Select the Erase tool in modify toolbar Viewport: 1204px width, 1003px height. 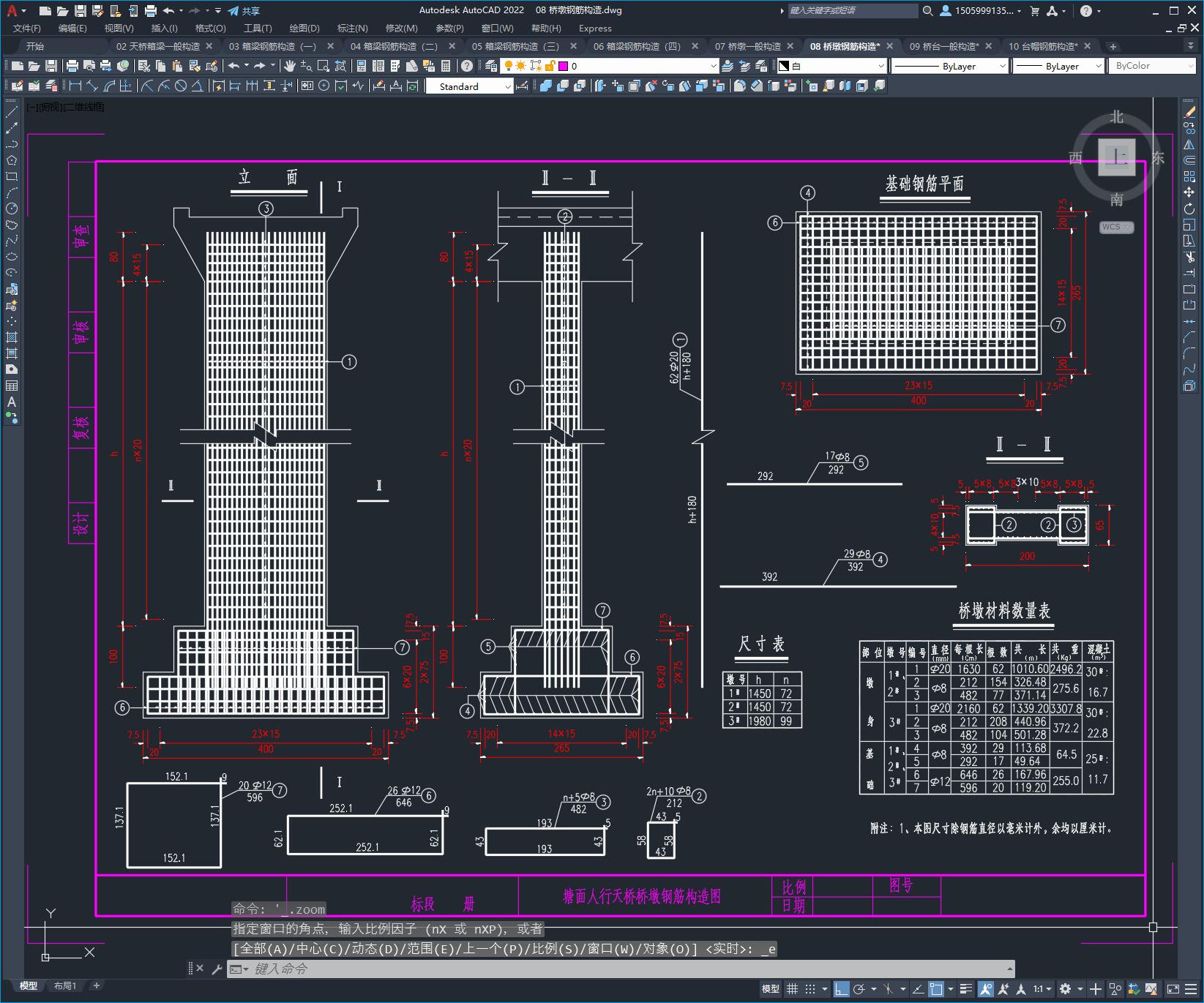tap(1189, 112)
